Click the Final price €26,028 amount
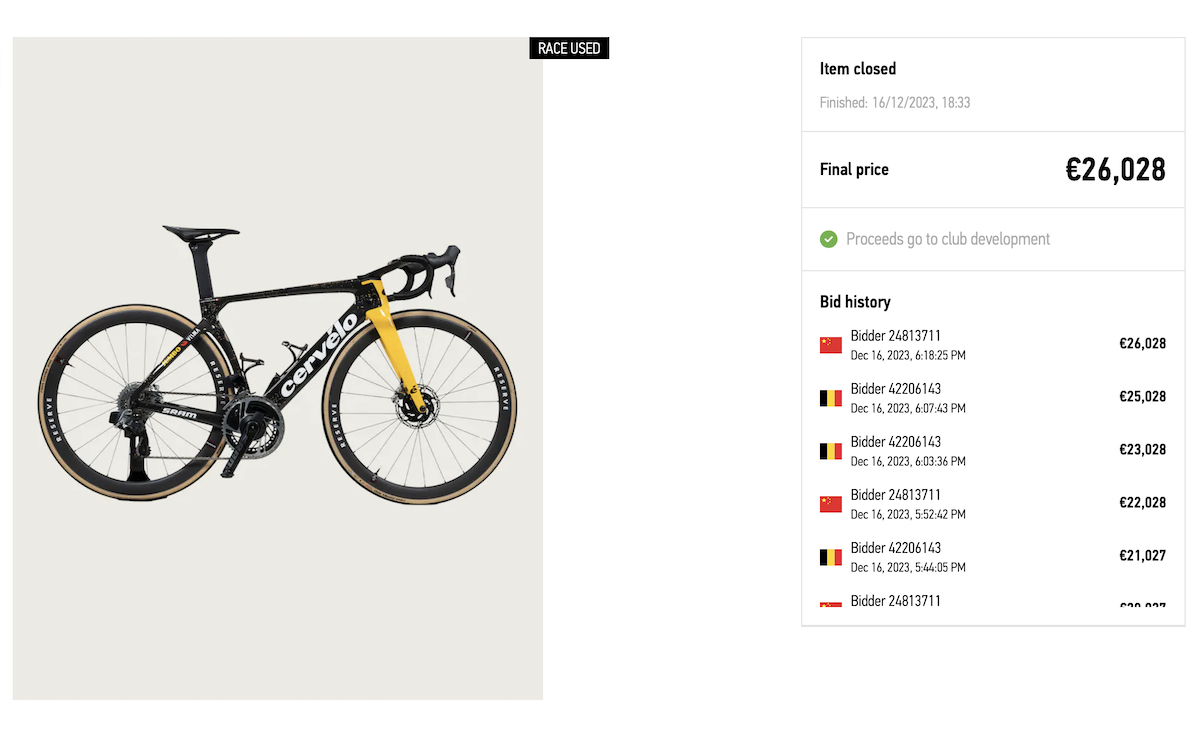The height and width of the screenshot is (732, 1200). 1115,170
